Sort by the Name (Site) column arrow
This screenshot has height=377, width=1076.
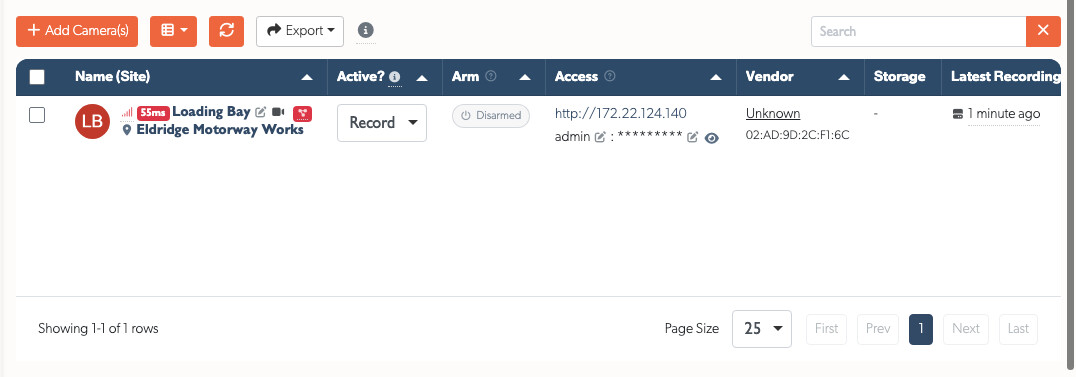click(307, 78)
